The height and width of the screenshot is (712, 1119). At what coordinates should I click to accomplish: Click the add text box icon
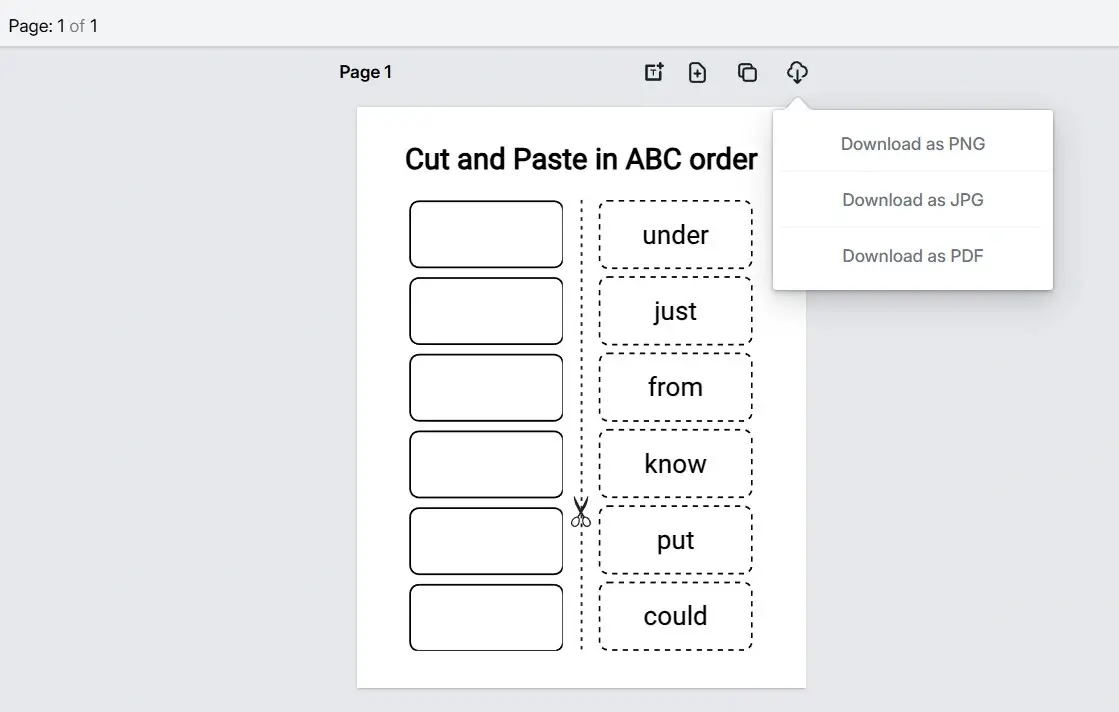pyautogui.click(x=654, y=72)
